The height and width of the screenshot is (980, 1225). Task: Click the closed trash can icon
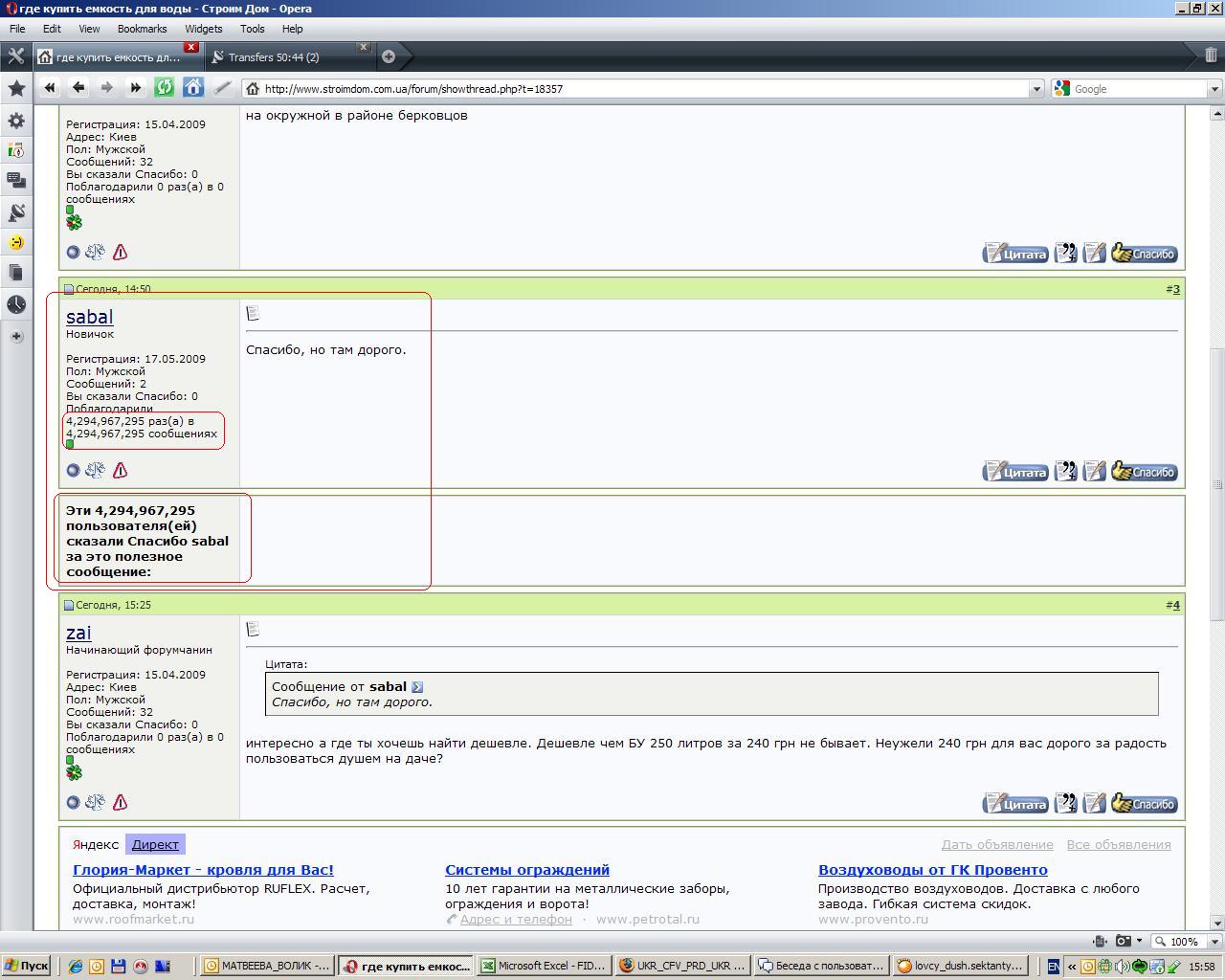coord(1211,56)
